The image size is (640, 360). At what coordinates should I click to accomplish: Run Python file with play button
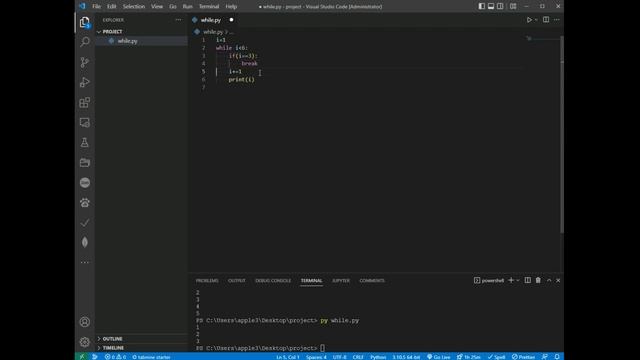tap(529, 20)
